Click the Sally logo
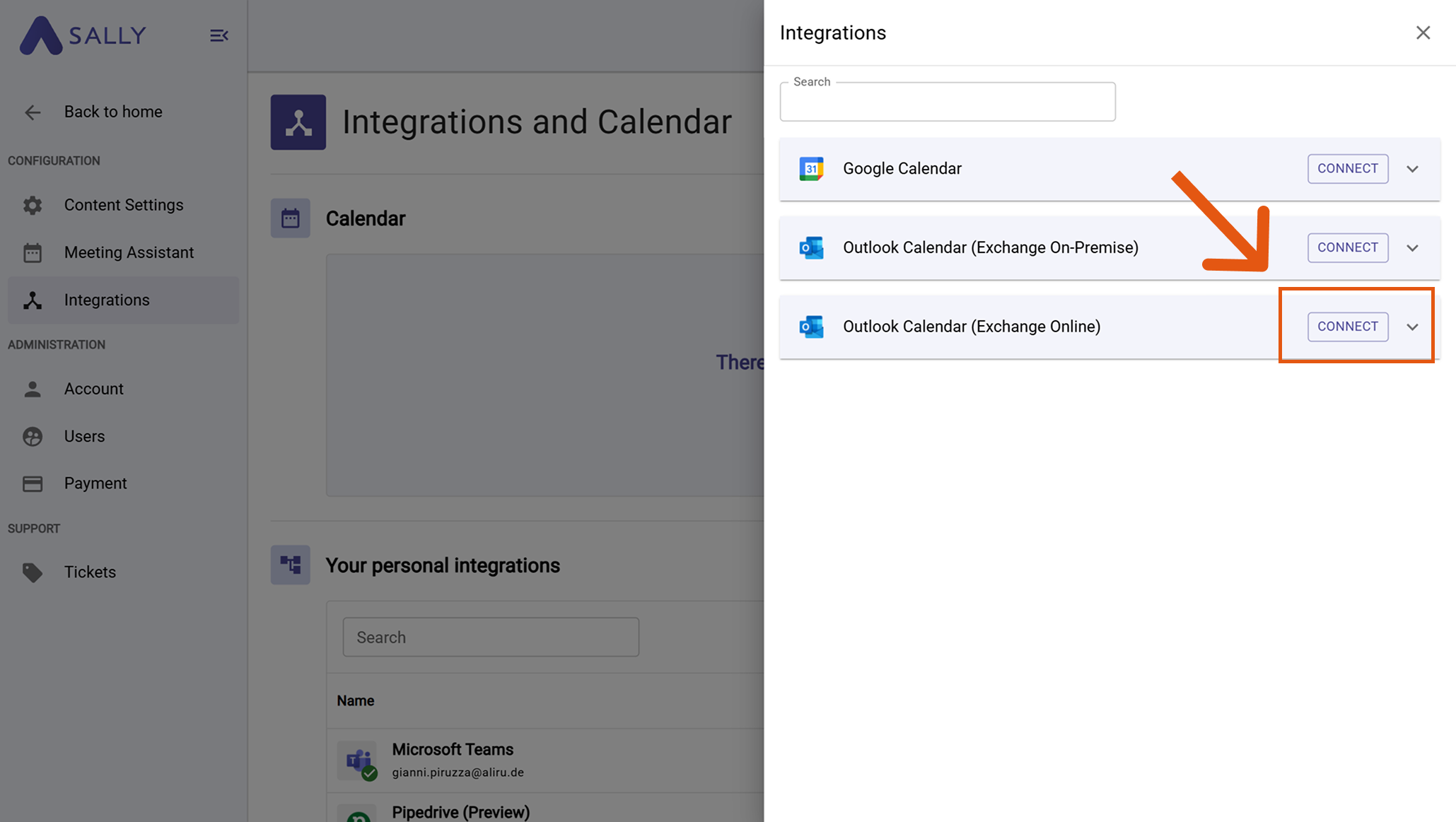The width and height of the screenshot is (1456, 822). tap(83, 35)
